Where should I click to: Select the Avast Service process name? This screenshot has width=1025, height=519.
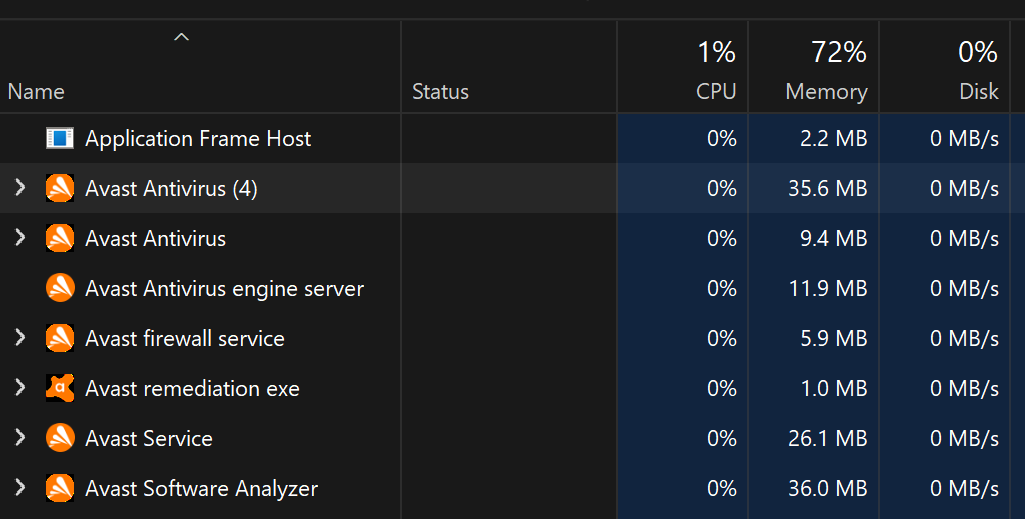tap(149, 439)
